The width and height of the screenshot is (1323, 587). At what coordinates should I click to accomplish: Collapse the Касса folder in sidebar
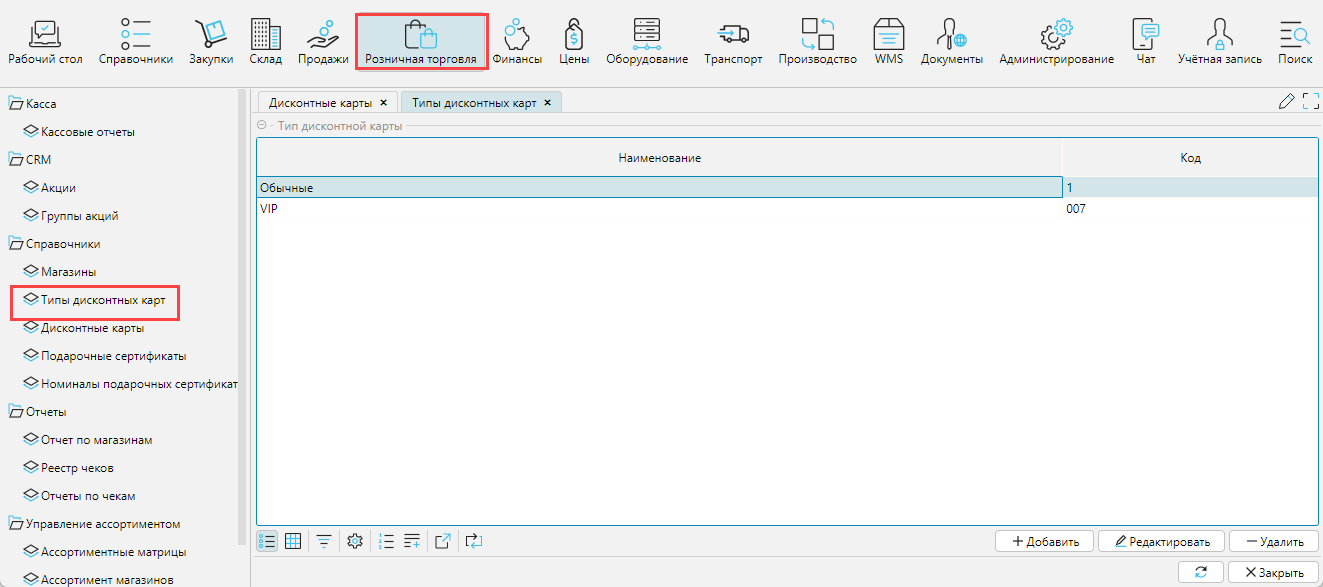(16, 104)
